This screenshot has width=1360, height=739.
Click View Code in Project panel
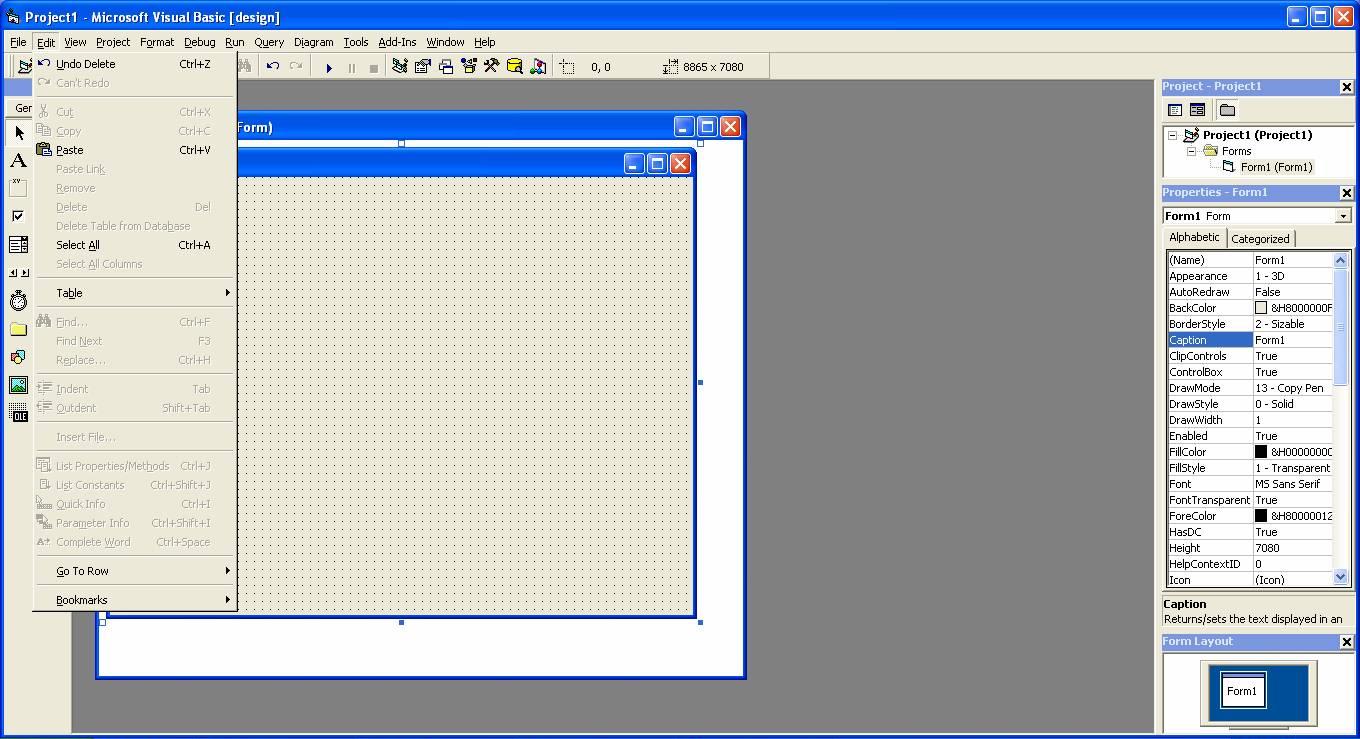tap(1175, 110)
